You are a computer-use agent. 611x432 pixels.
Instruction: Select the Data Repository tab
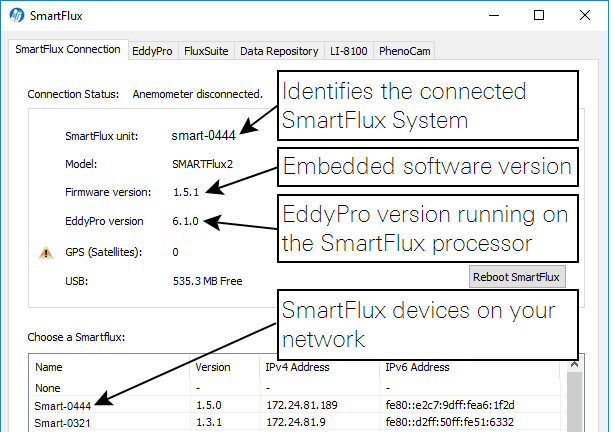279,51
